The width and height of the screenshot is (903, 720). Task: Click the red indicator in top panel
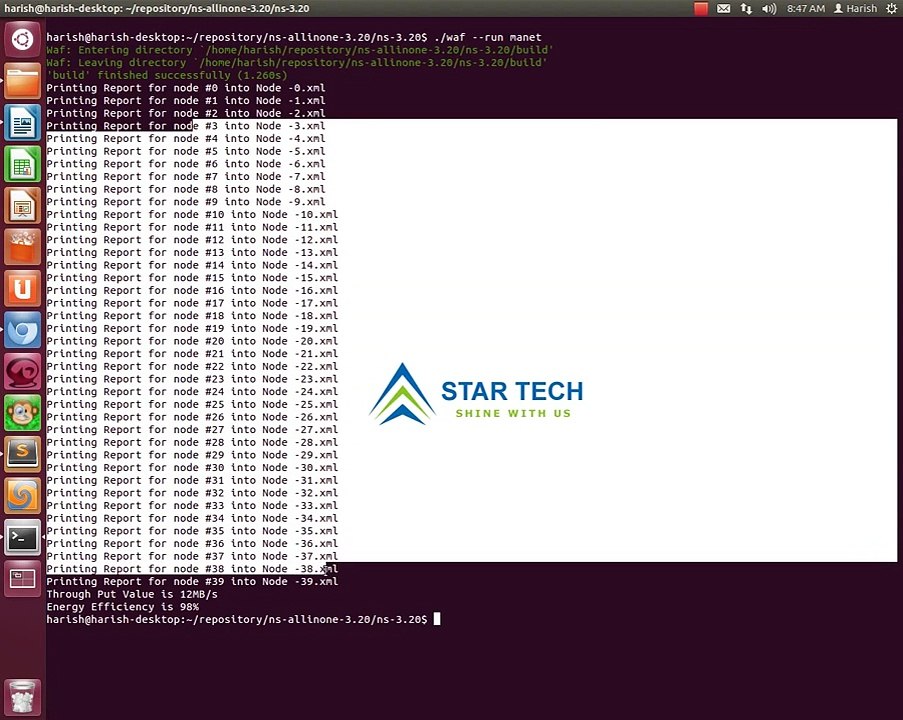tap(701, 9)
